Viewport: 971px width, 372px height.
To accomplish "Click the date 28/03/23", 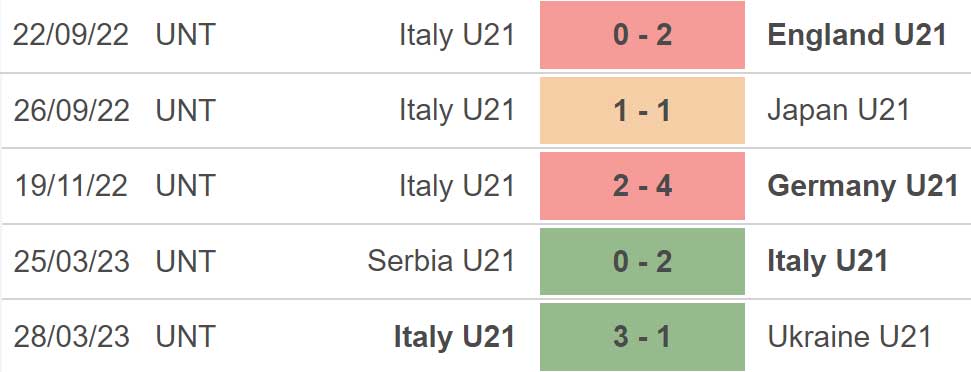I will [x=71, y=337].
